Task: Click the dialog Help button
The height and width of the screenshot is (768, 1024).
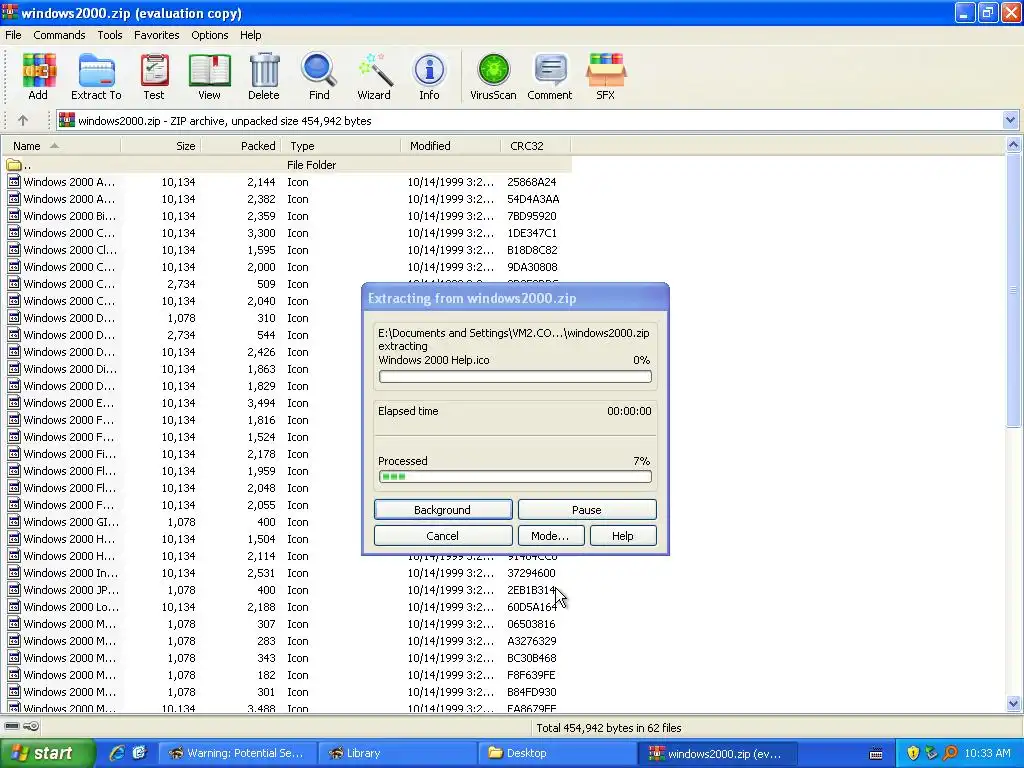Action: pyautogui.click(x=623, y=536)
